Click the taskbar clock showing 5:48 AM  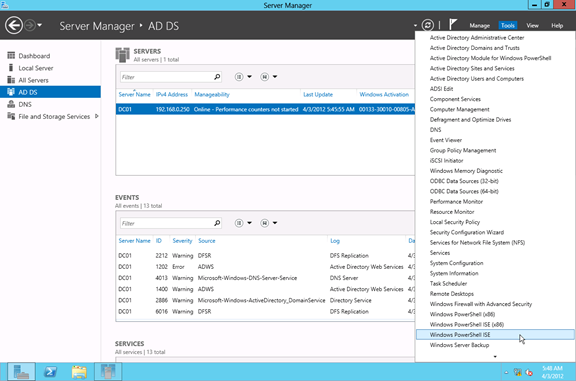(x=552, y=372)
